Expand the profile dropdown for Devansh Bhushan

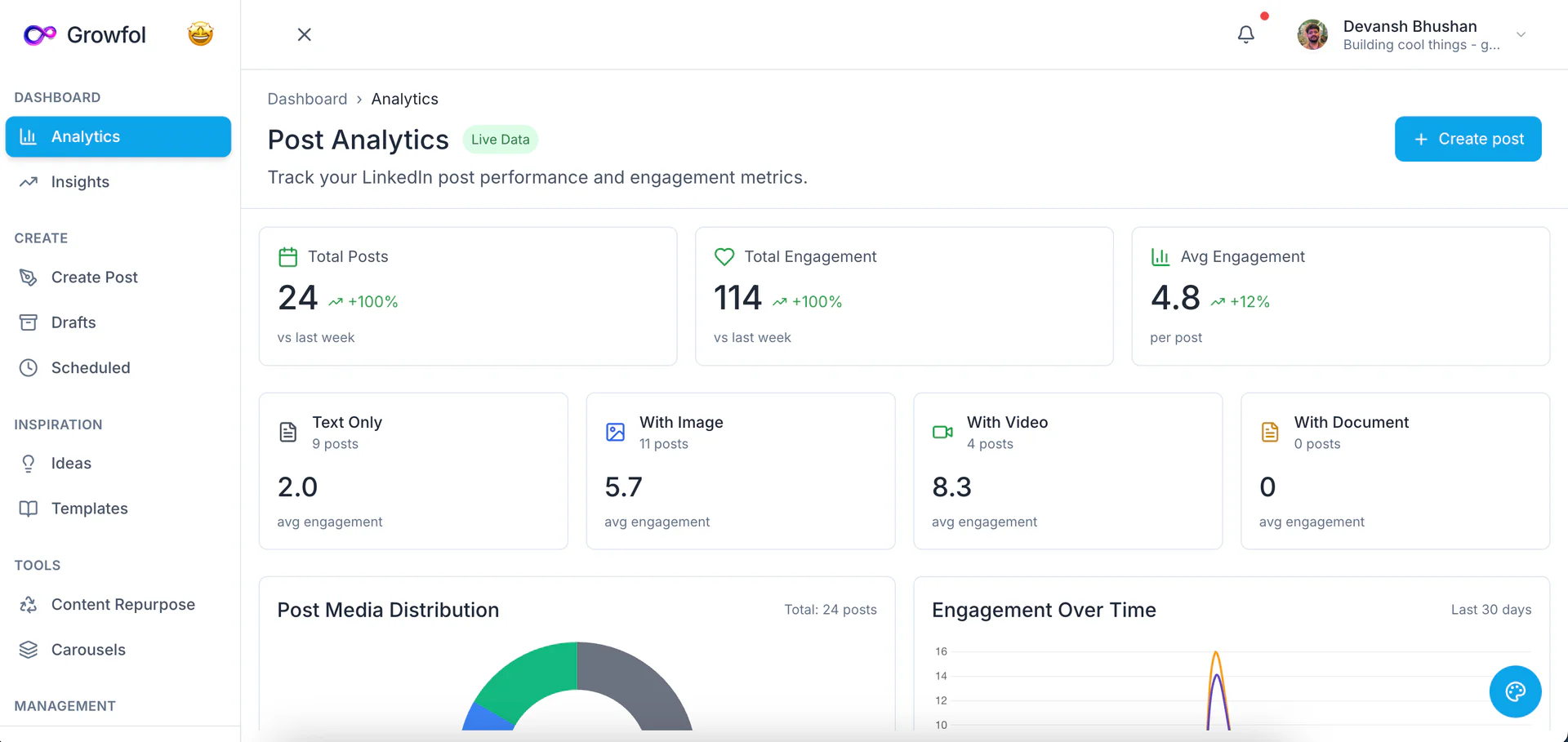pos(1521,34)
